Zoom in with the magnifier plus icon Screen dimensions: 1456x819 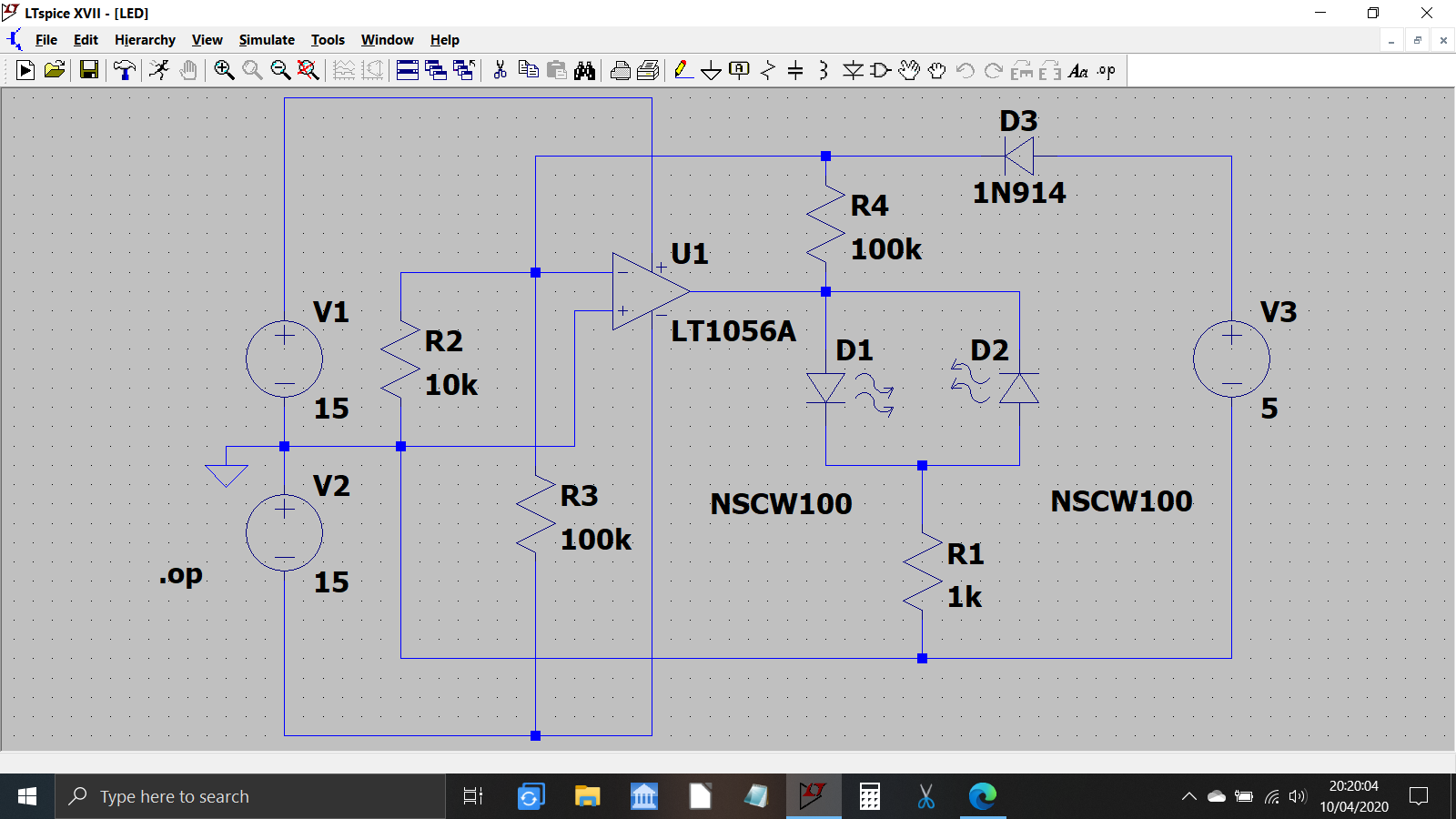point(224,70)
